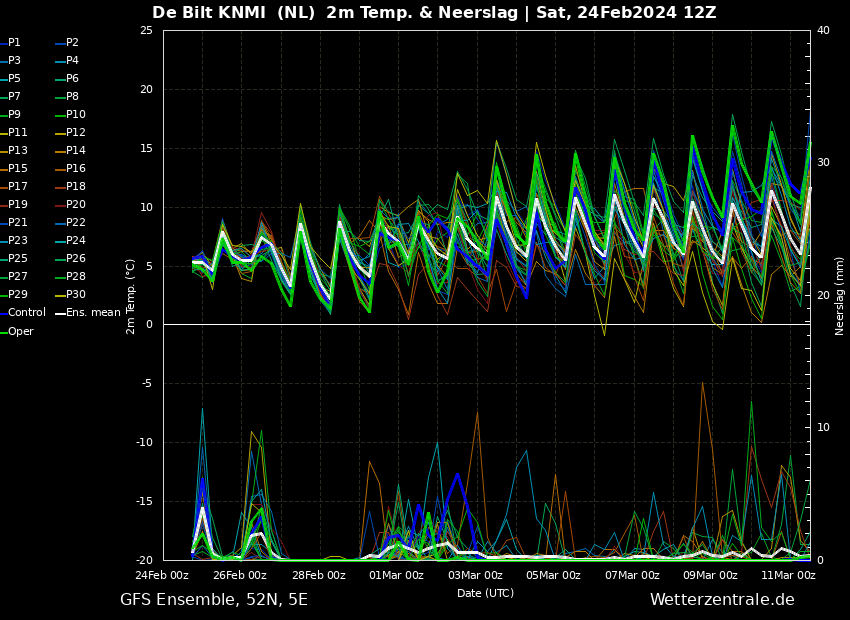Click the 40 precipitation axis value
This screenshot has height=620, width=850.
(823, 30)
